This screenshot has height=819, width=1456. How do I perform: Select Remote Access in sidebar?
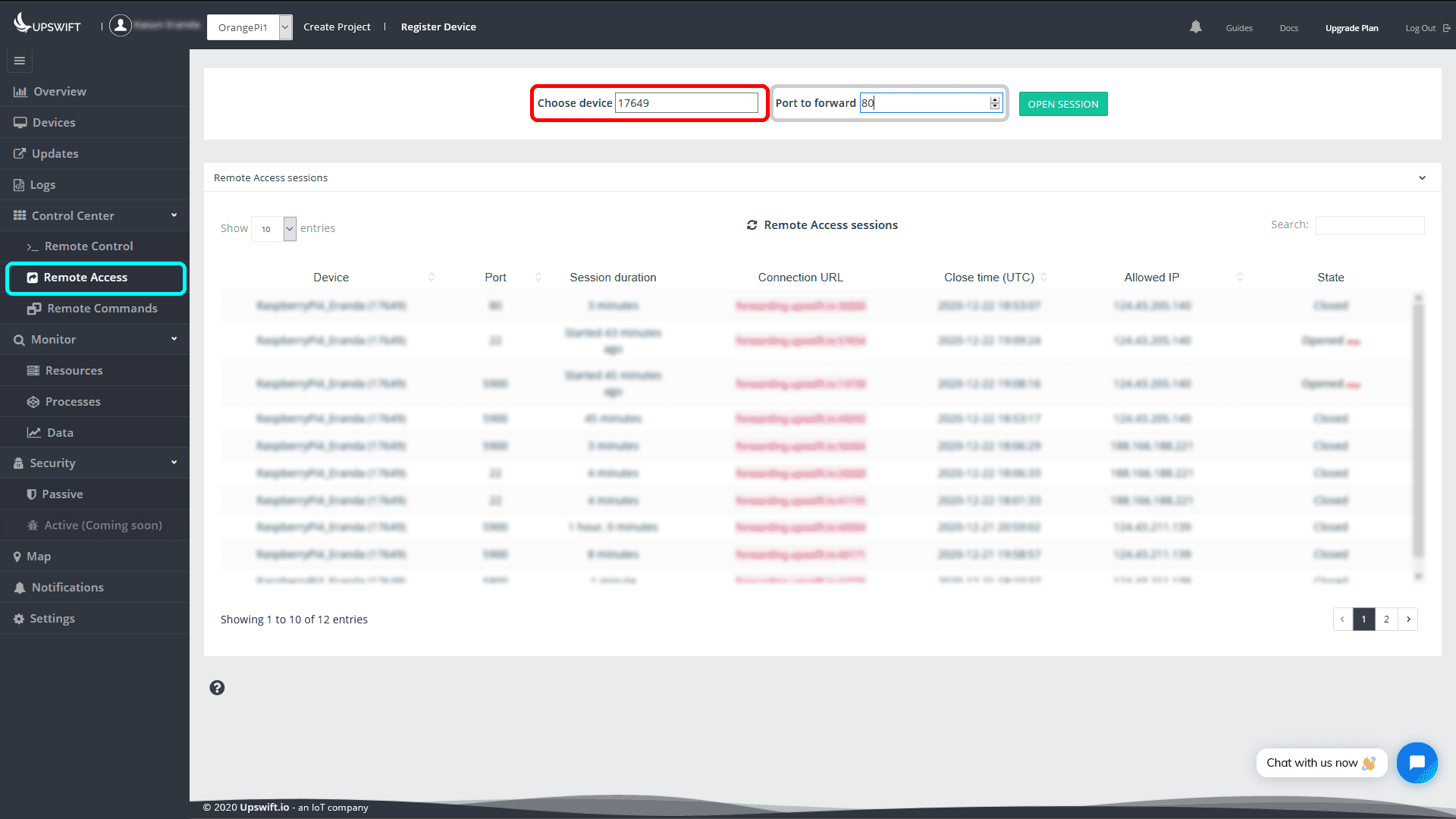(x=96, y=278)
